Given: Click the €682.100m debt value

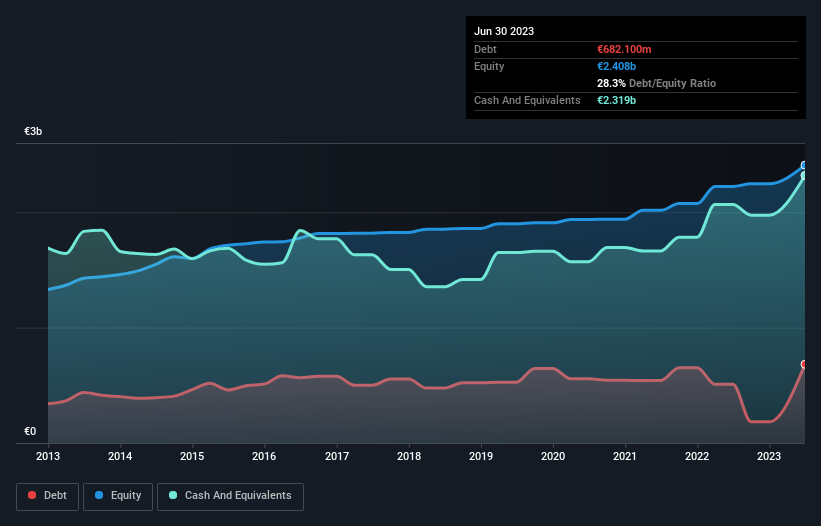Looking at the screenshot, I should [x=624, y=49].
